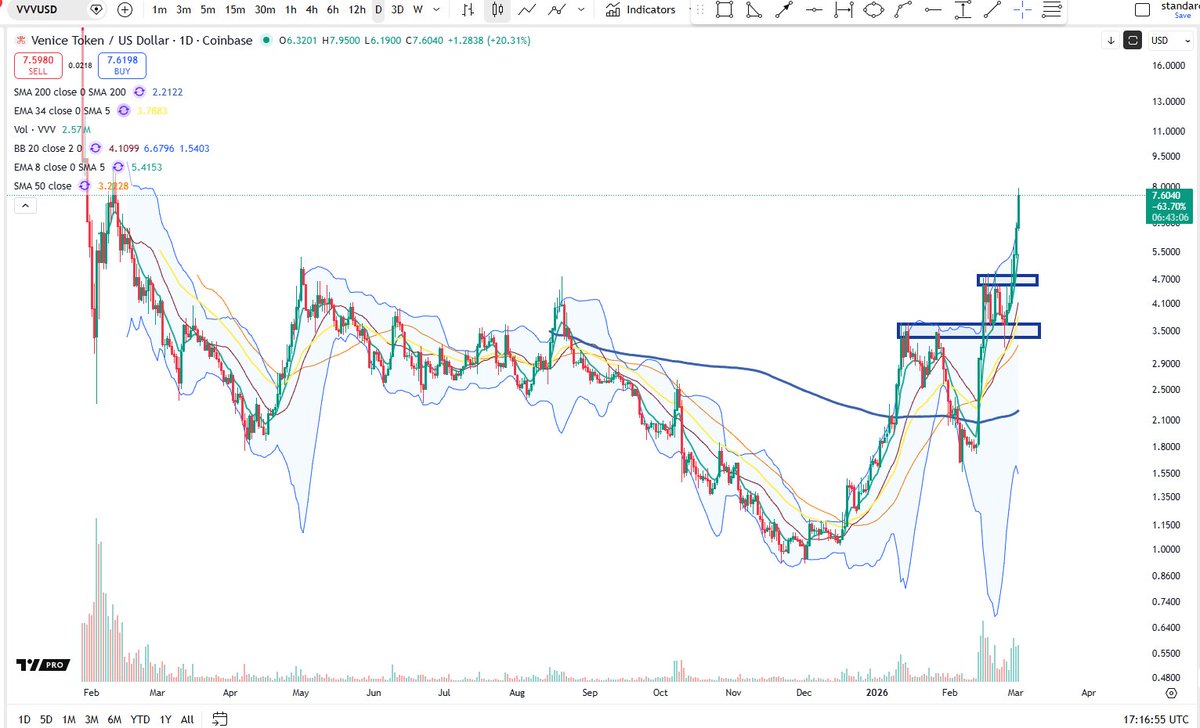Viewport: 1200px width, 728px height.
Task: Expand the timeframe intervals dropdown
Action: [437, 9]
